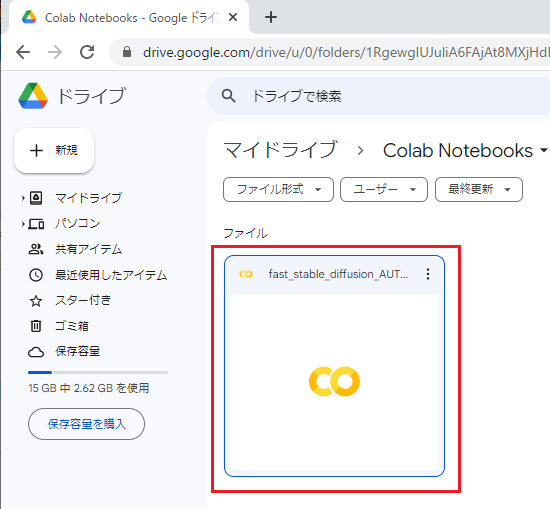Image resolution: width=550 pixels, height=509 pixels.
Task: Open the ユーザー filter dropdown
Action: click(384, 189)
